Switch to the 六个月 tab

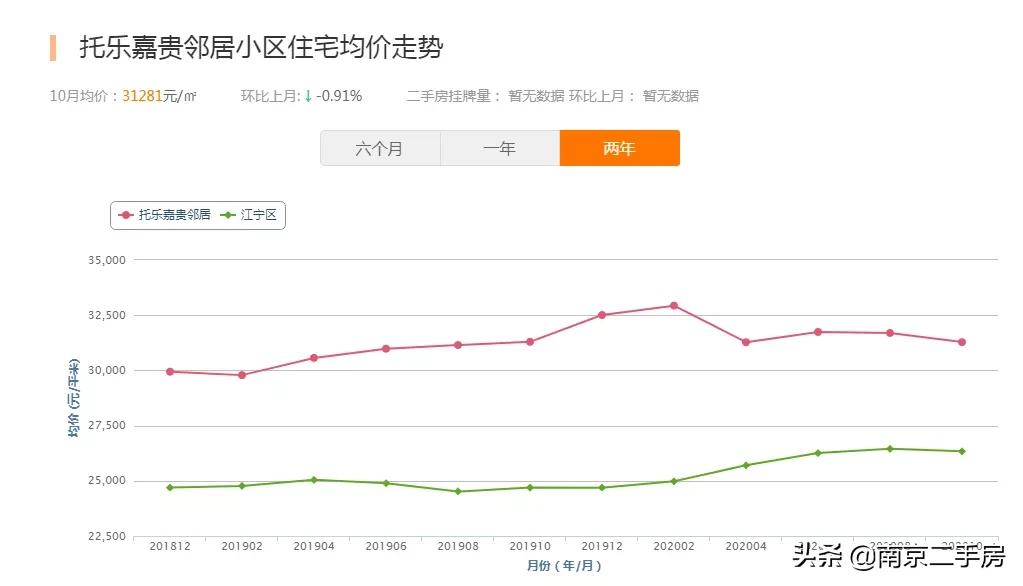pyautogui.click(x=379, y=147)
